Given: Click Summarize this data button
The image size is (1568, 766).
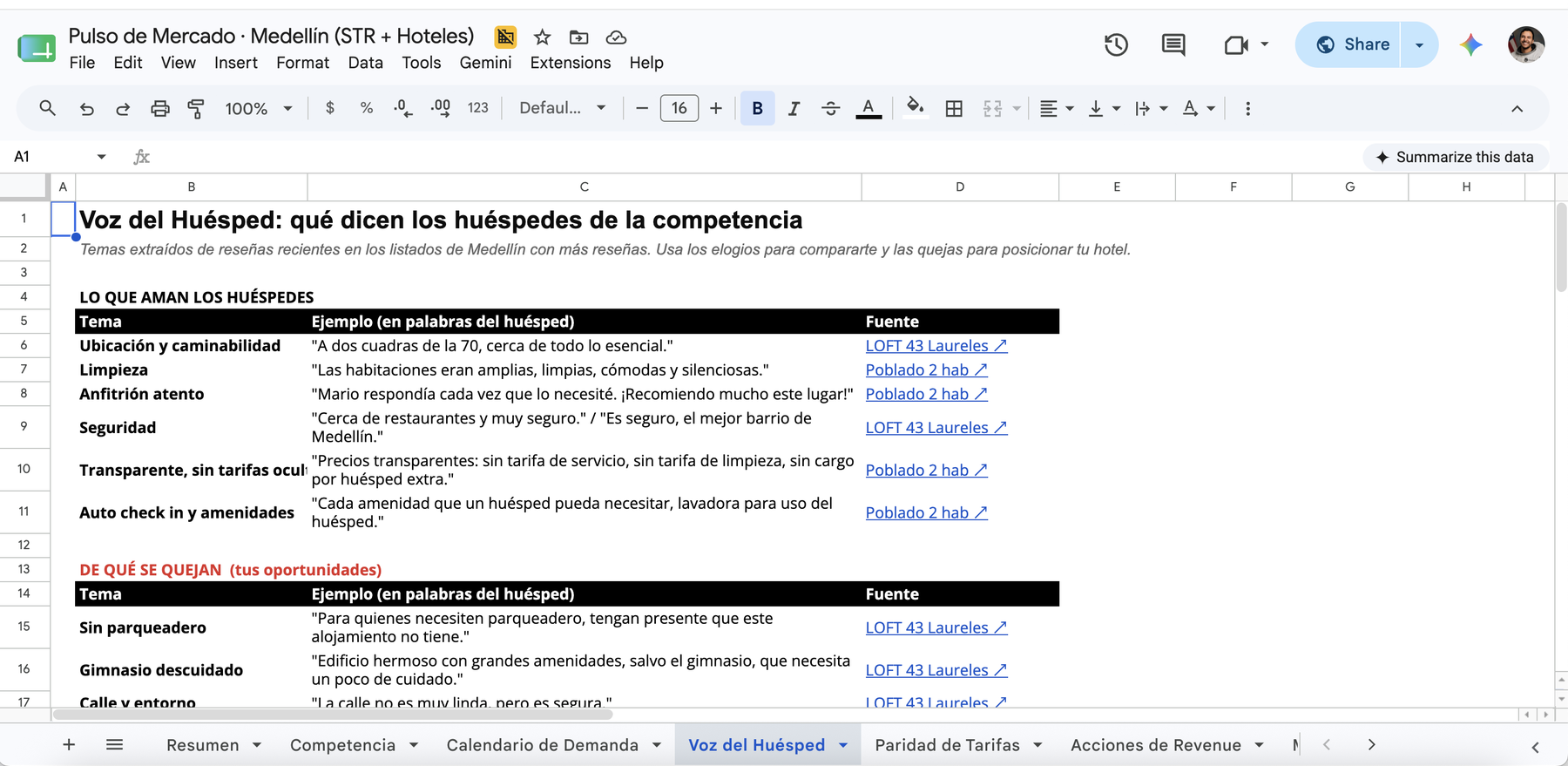Looking at the screenshot, I should (1455, 157).
